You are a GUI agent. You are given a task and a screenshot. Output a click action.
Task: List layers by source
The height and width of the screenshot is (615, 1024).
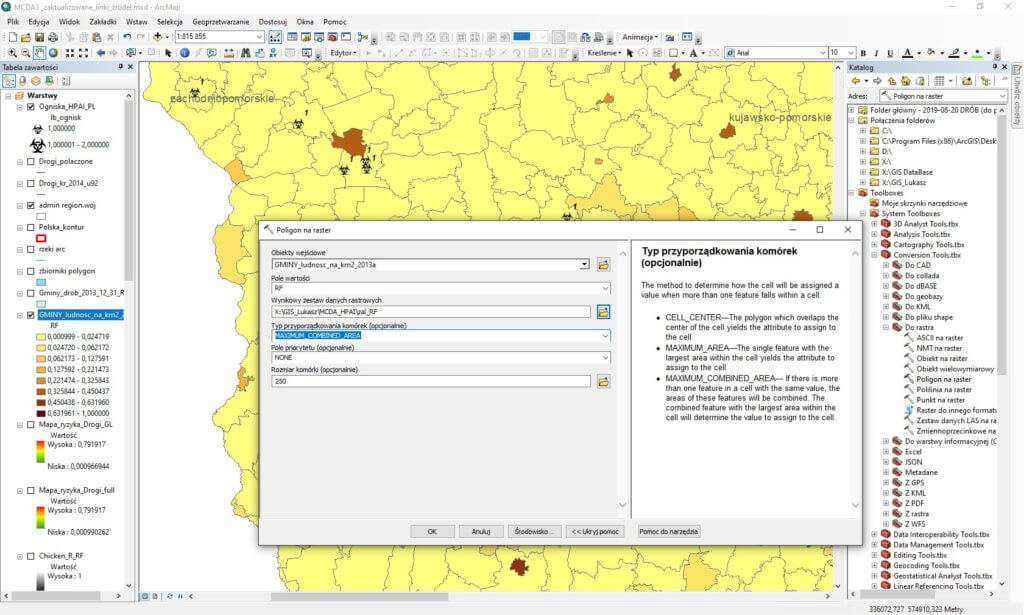tap(23, 81)
